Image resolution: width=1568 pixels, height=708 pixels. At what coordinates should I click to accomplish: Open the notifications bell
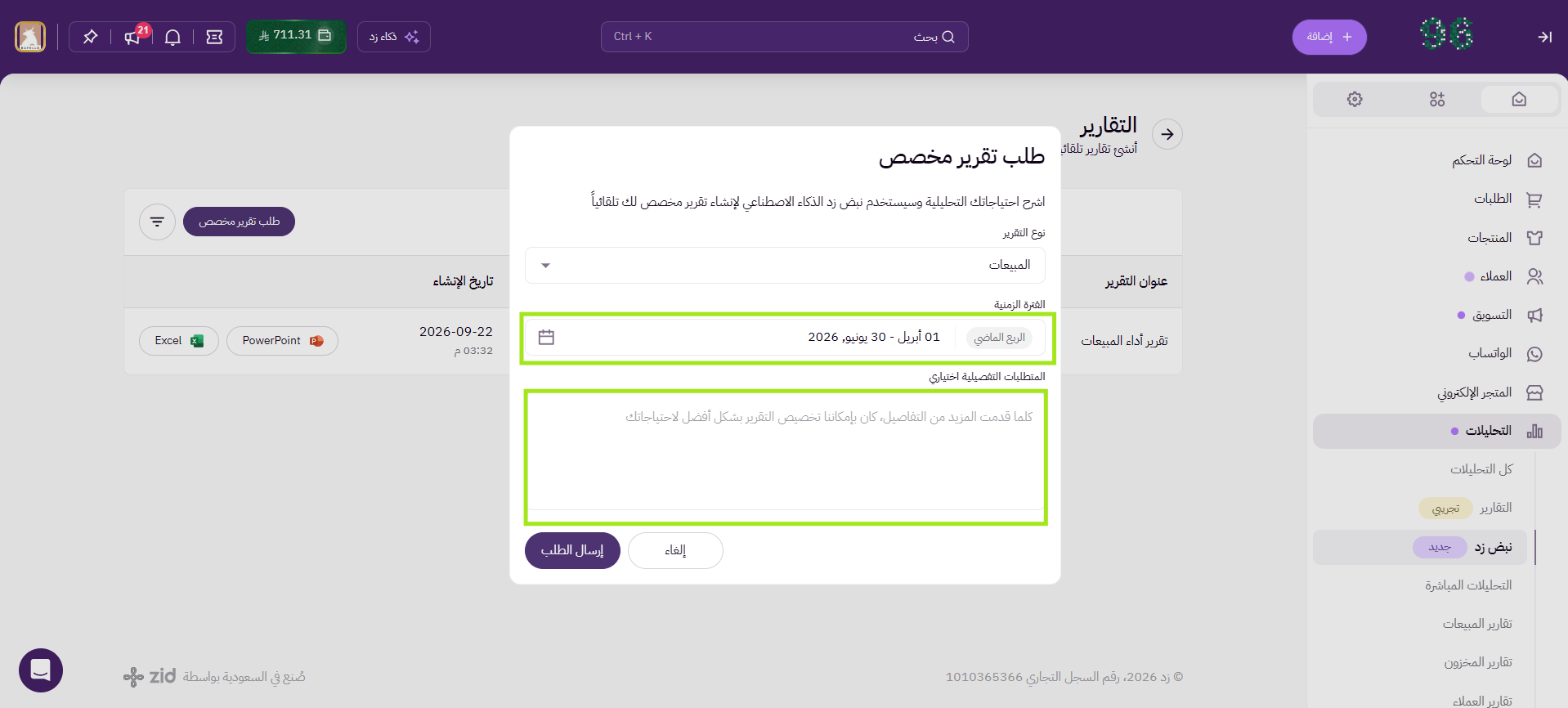tap(172, 37)
